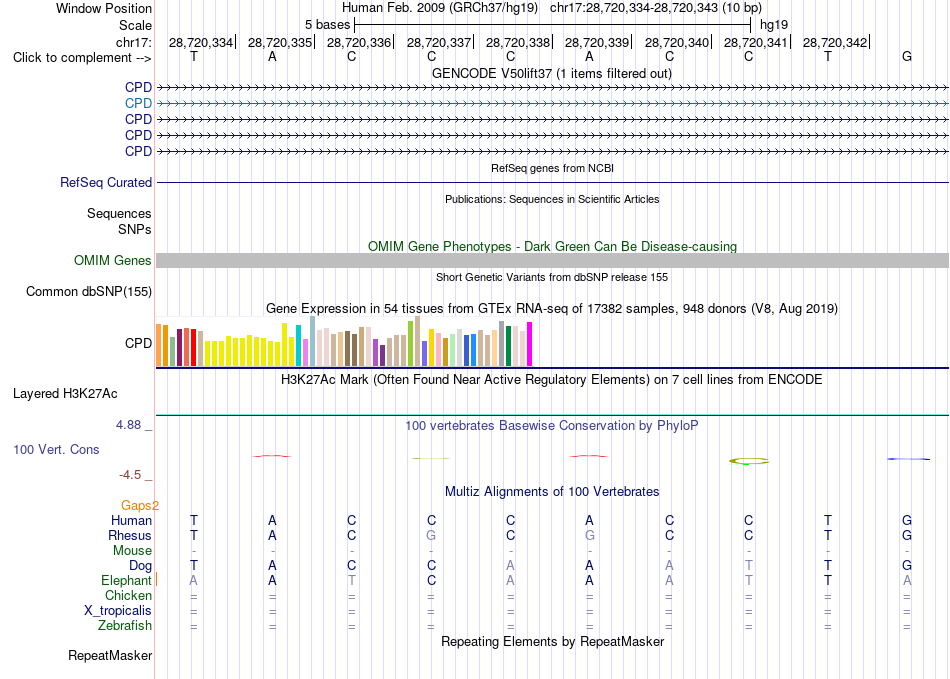Viewport: 950px width, 679px height.
Task: Click the Elephant A base in the first column
Action: 194,580
